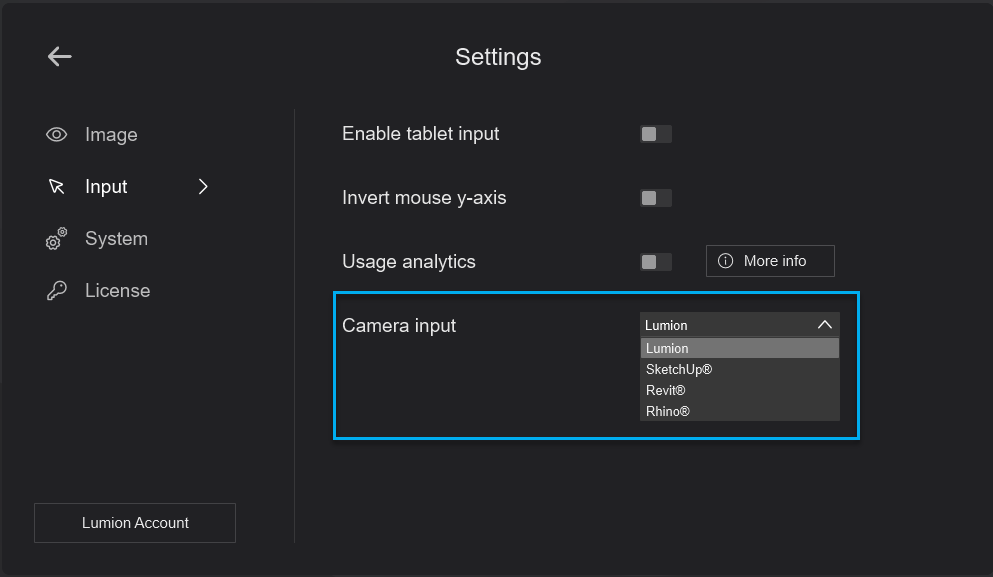The height and width of the screenshot is (577, 993).
Task: Click the Enable tablet input label
Action: [x=421, y=134]
